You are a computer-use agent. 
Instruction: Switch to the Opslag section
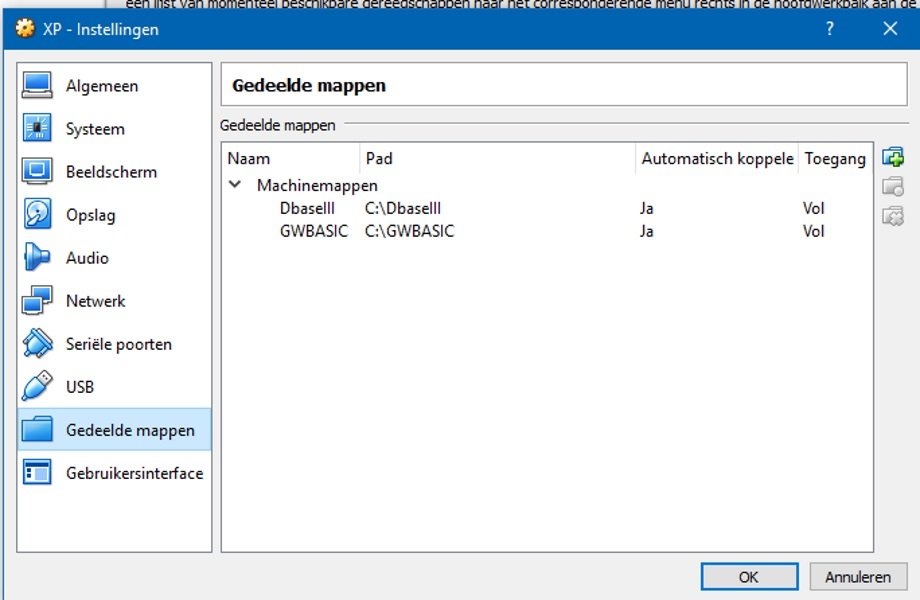pyautogui.click(x=114, y=215)
